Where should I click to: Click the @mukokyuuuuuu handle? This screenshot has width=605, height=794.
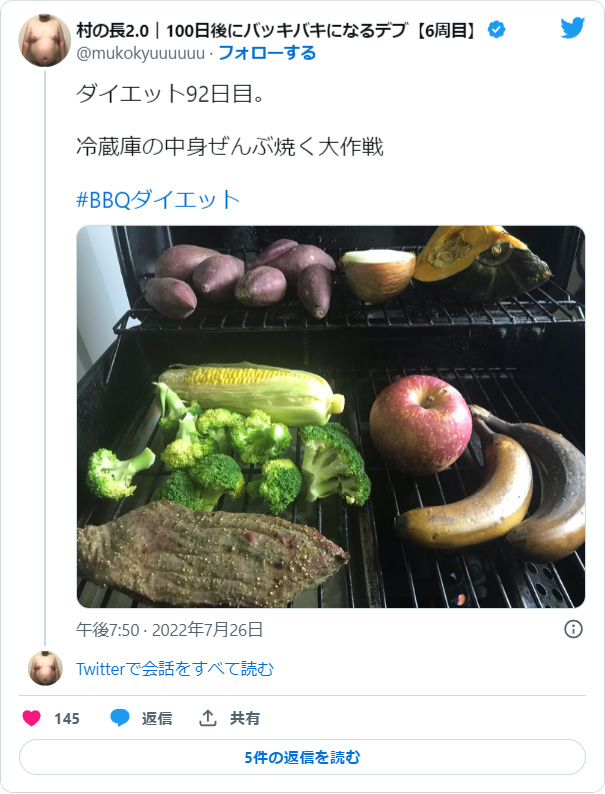click(x=140, y=52)
